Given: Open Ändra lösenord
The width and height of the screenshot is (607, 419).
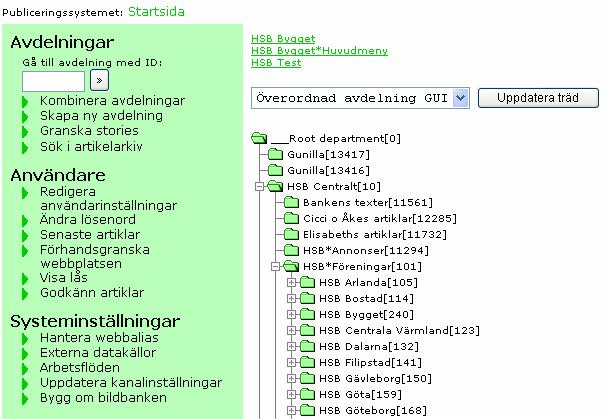Looking at the screenshot, I should [88, 220].
